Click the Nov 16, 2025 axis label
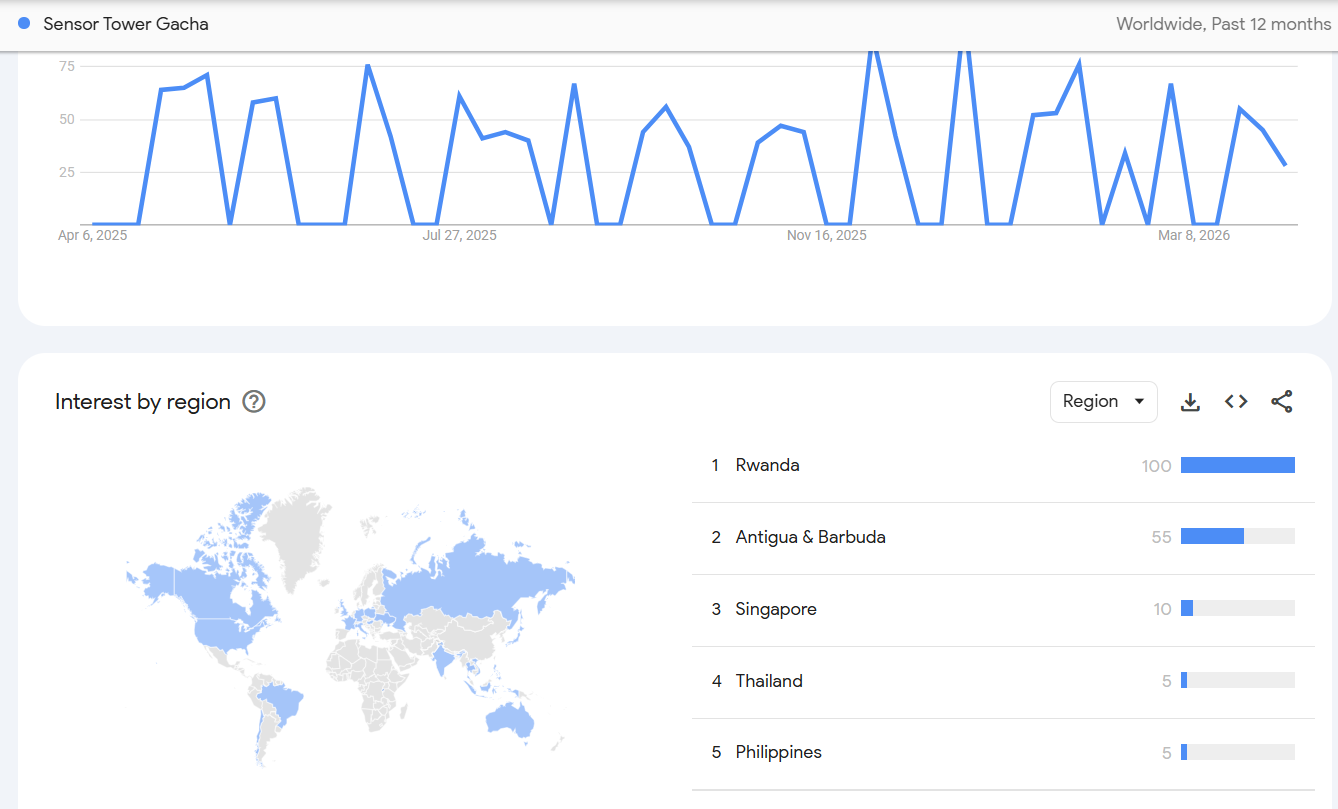This screenshot has height=809, width=1338. point(827,236)
